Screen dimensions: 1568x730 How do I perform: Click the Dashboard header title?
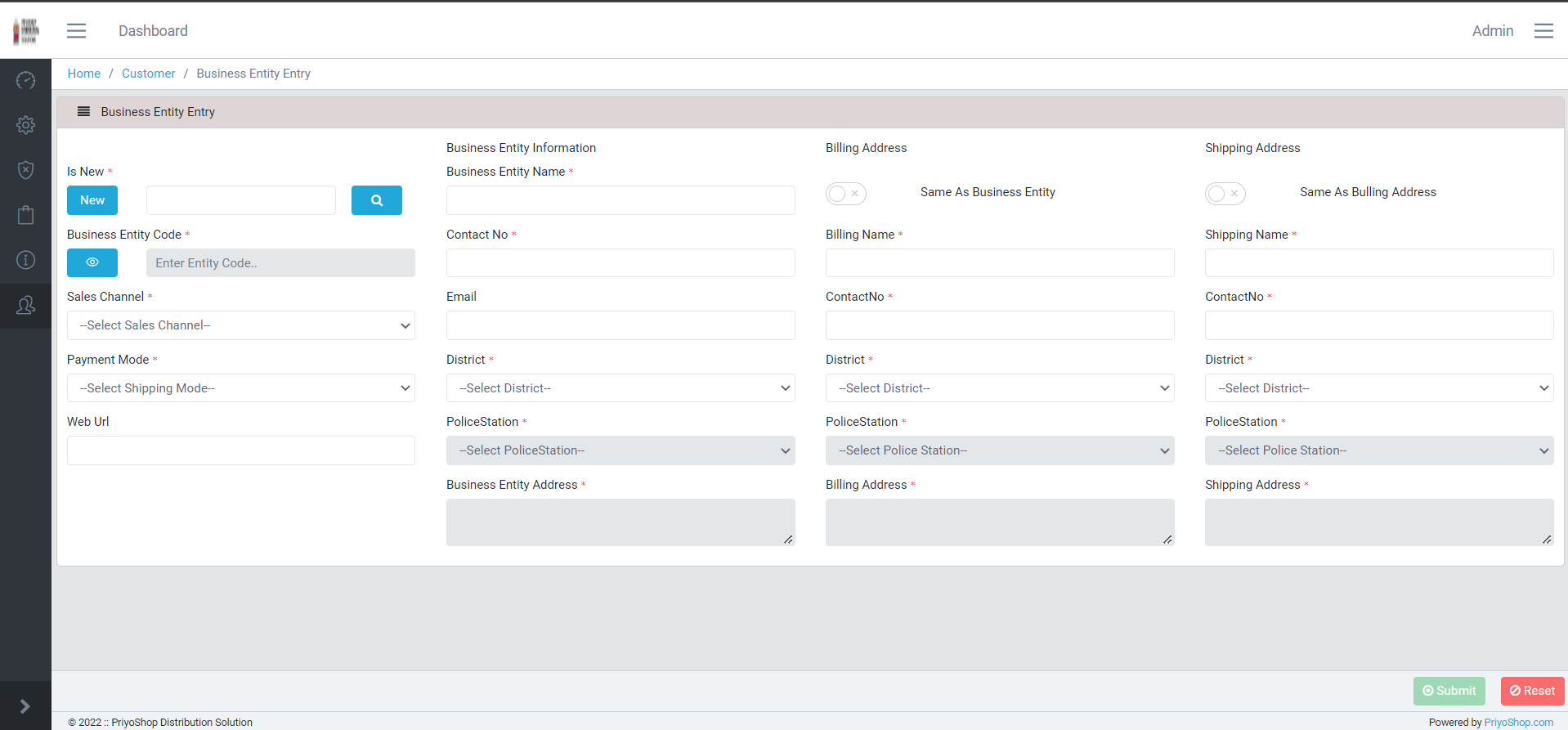(x=153, y=31)
